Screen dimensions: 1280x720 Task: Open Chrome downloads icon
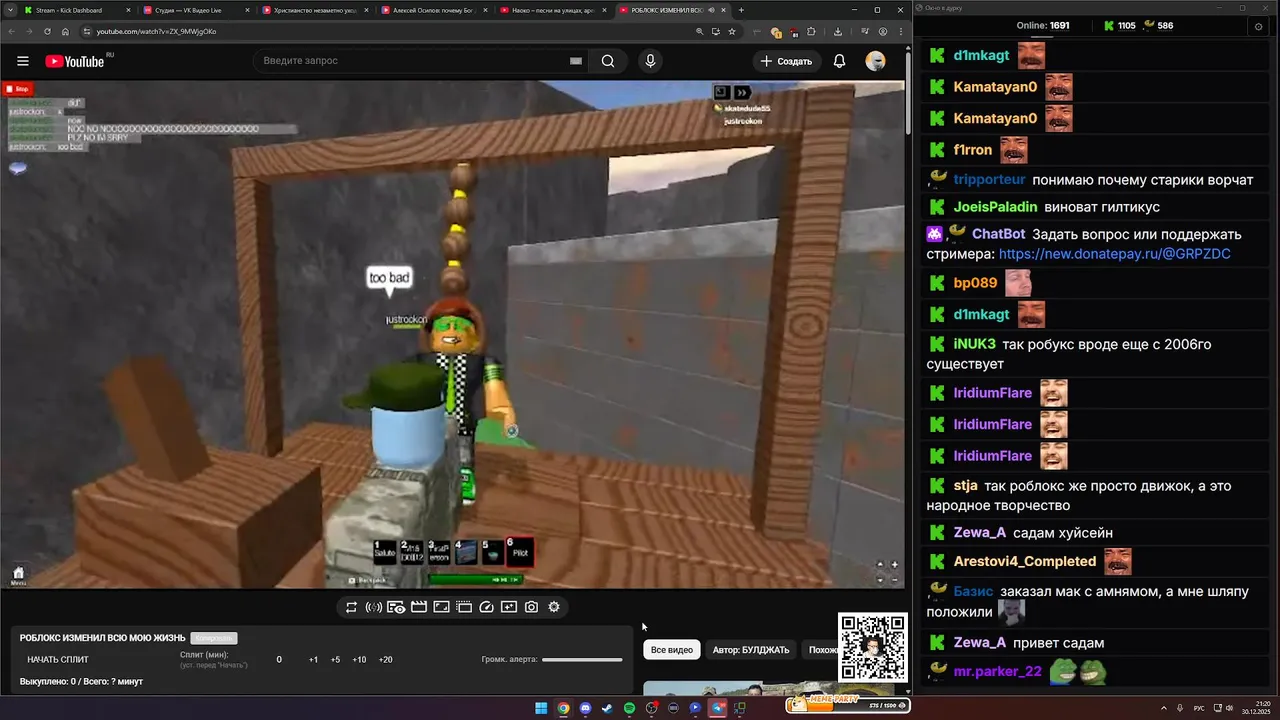click(x=838, y=31)
